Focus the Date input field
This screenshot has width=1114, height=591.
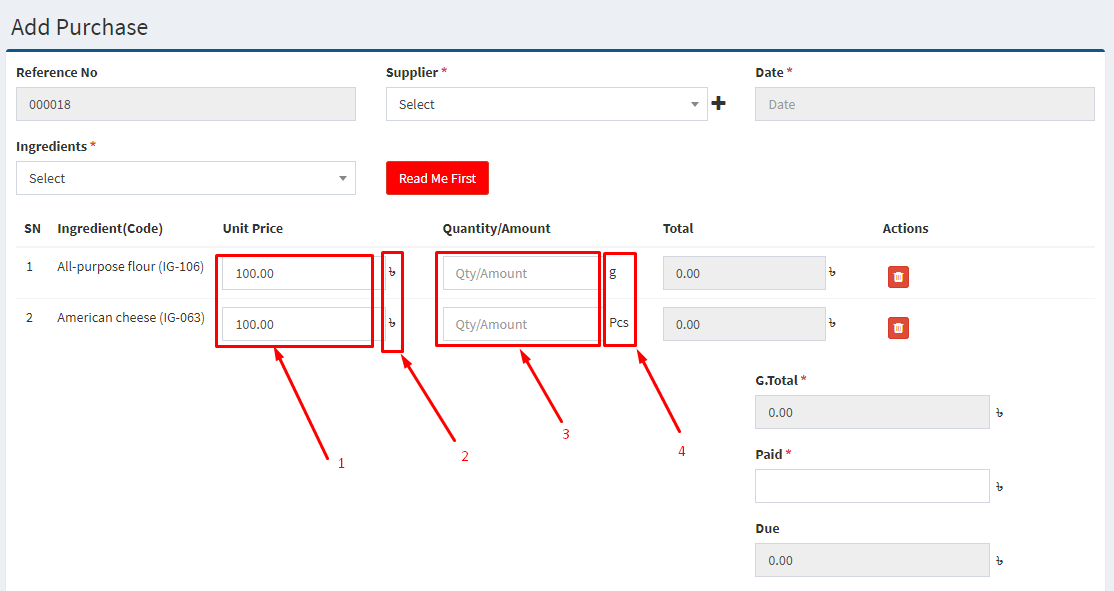[924, 104]
